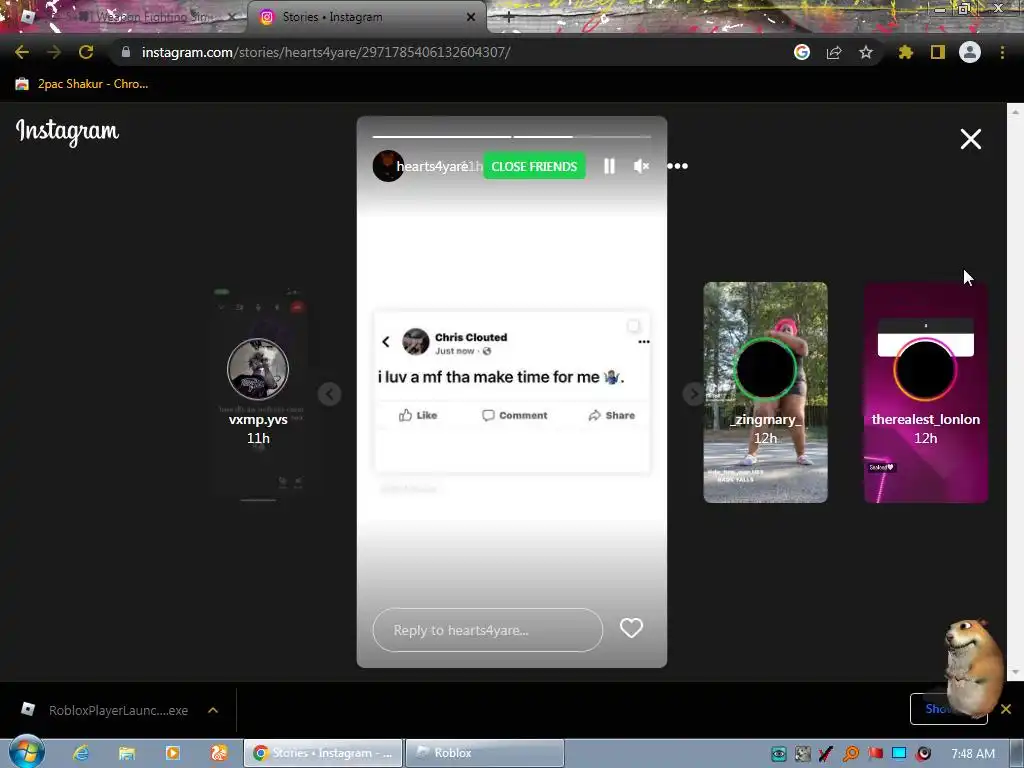Viewport: 1024px width, 768px height.
Task: Click the page scrollbar
Action: (1015, 392)
